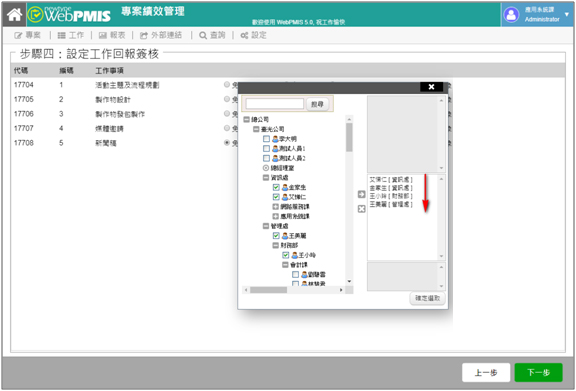Open the 設定 menu
Screen dimensions: 576x391
(x=253, y=35)
